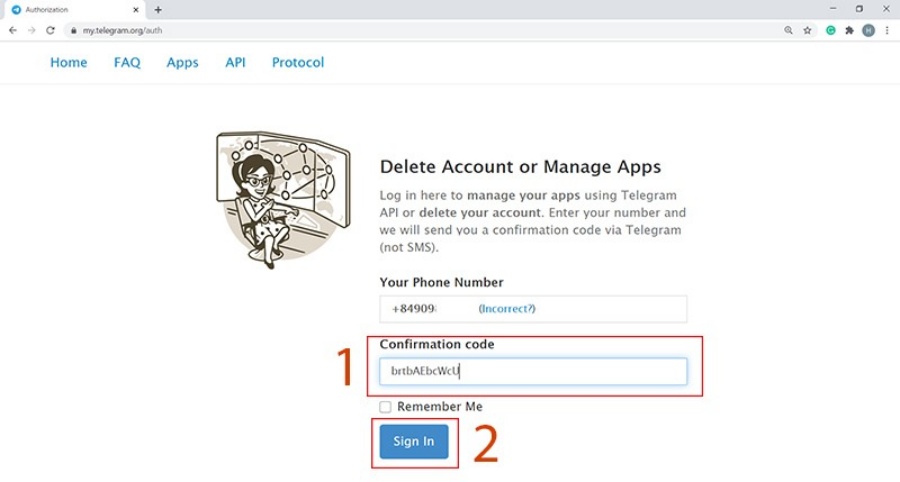Click the browser back arrow
The image size is (900, 482).
(x=12, y=30)
